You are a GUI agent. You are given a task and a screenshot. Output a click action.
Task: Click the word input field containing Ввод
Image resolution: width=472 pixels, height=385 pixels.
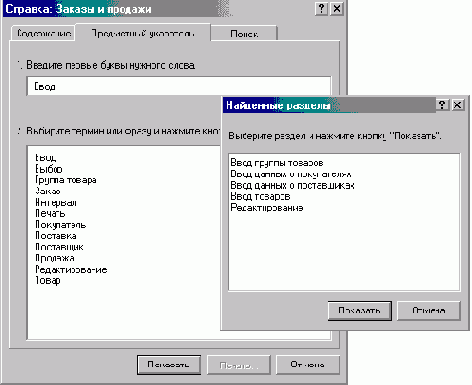click(x=179, y=86)
